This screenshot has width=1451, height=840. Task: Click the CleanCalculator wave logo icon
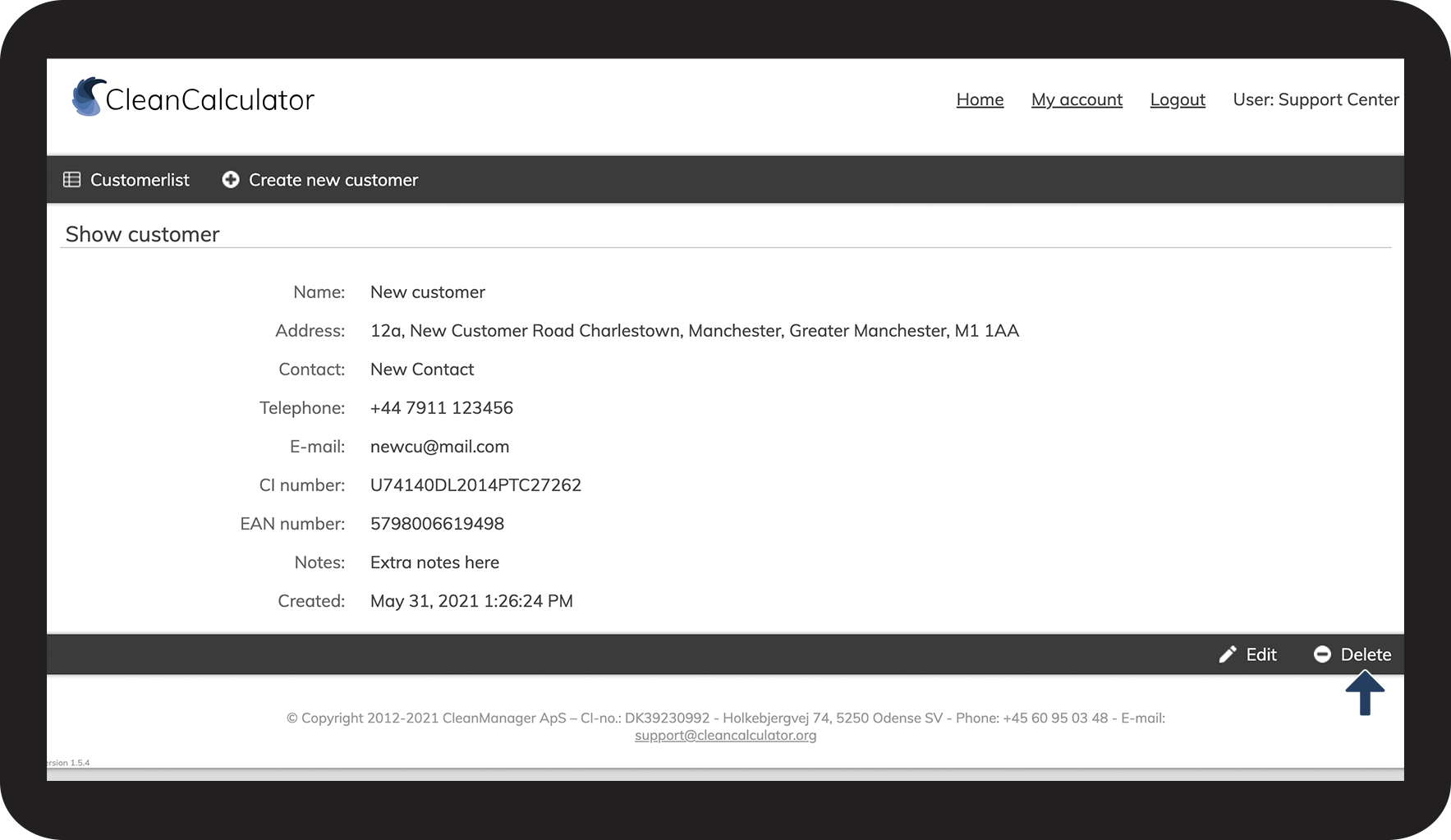89,97
